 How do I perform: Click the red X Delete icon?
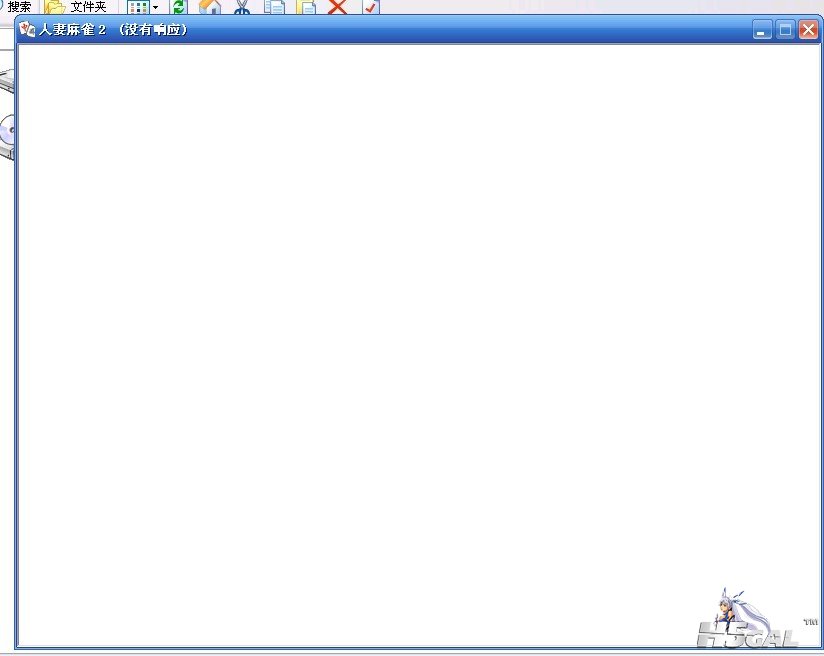tap(338, 7)
